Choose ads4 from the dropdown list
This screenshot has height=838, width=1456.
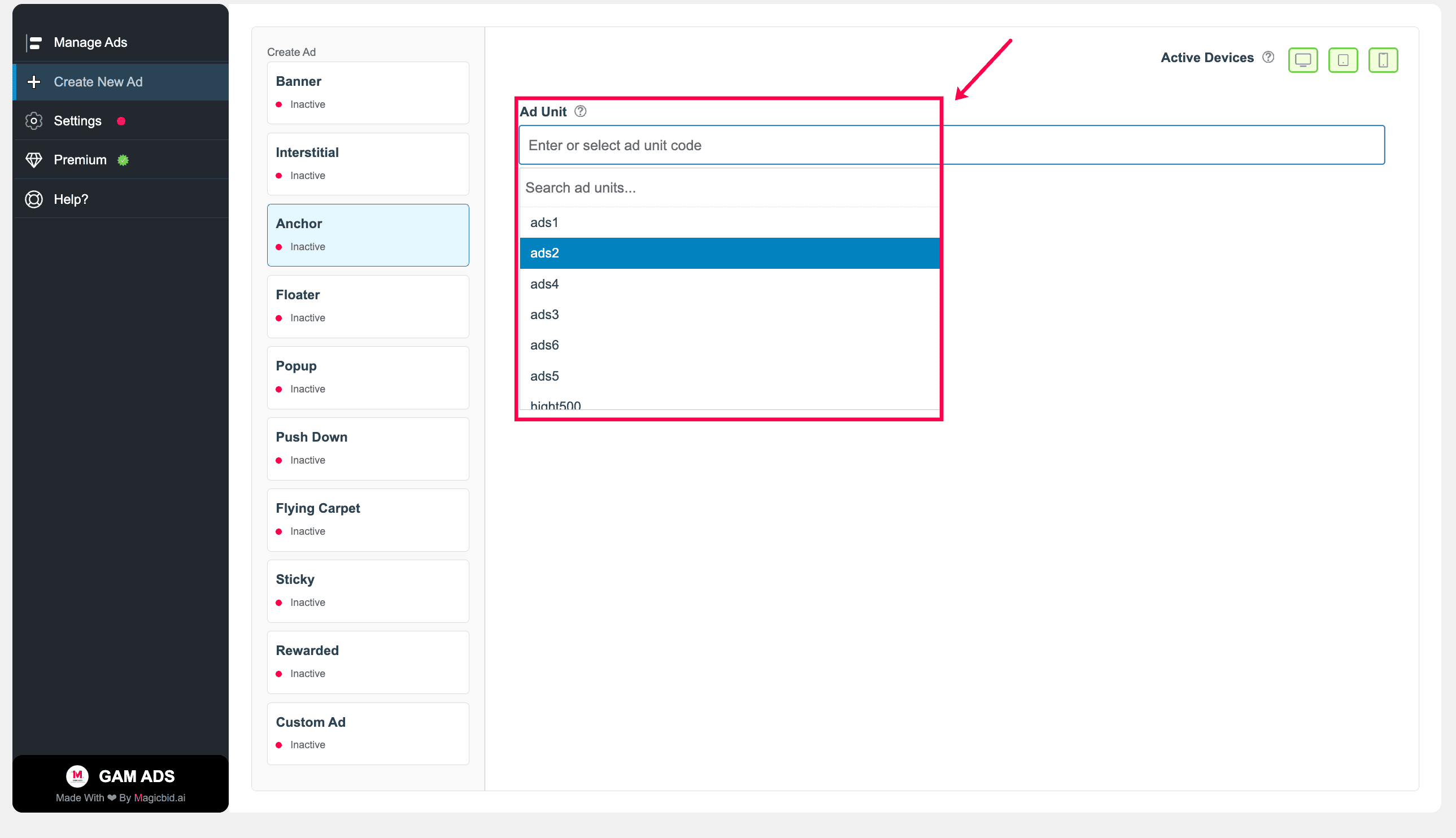pos(729,283)
